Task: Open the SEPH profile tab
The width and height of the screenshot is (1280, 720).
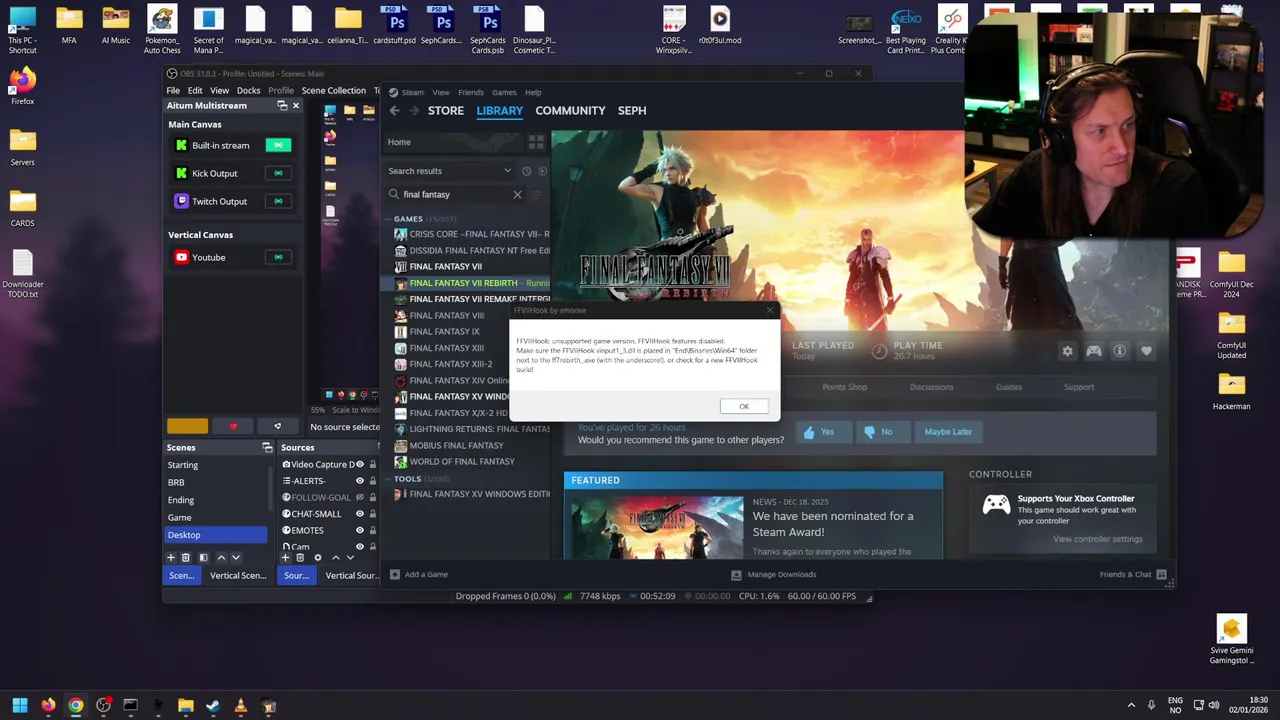Action: pyautogui.click(x=632, y=111)
